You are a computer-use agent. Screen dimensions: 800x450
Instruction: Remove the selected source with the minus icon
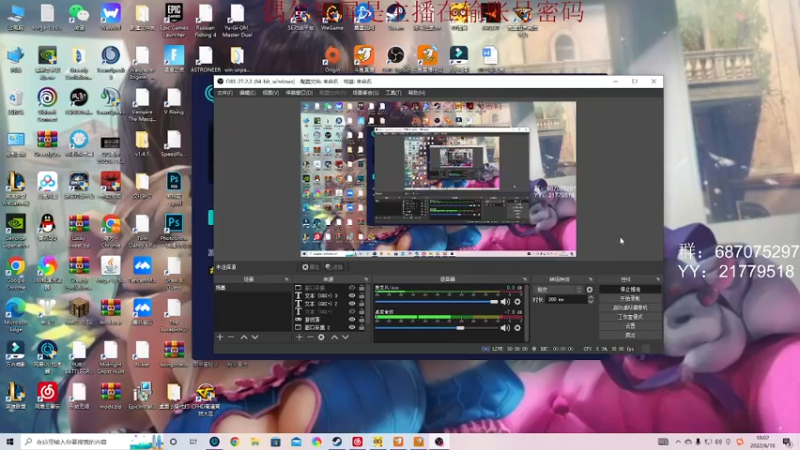[x=310, y=337]
